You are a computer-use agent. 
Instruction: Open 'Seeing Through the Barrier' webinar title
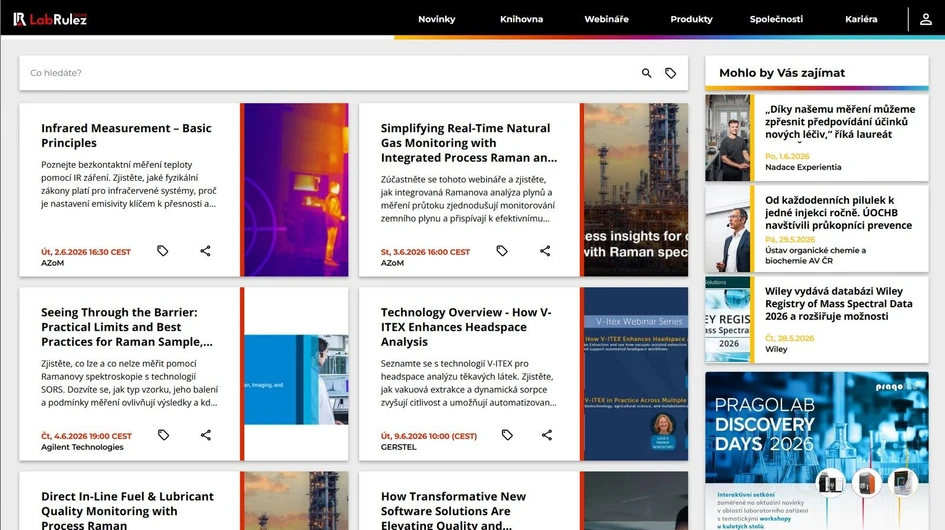tap(127, 327)
